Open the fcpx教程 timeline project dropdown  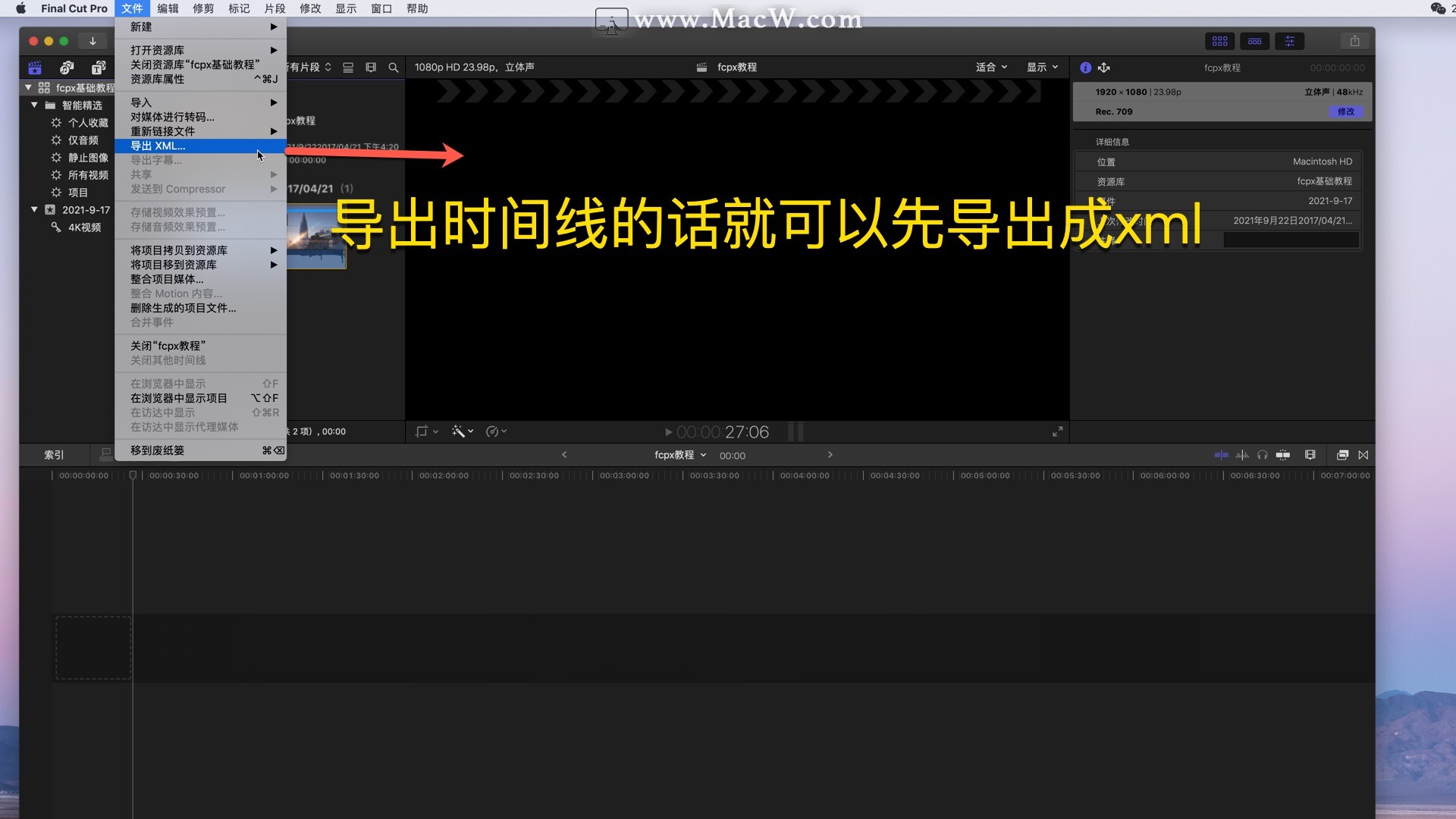tap(680, 455)
